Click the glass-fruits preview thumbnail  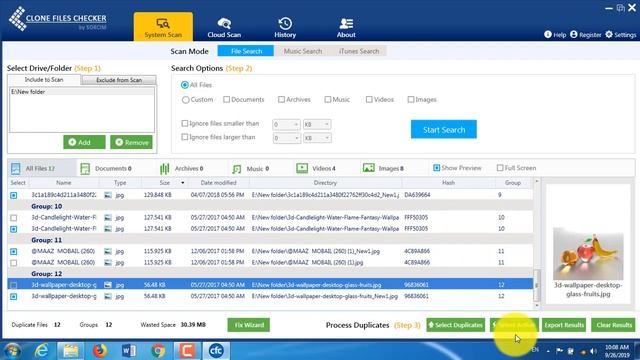pyautogui.click(x=588, y=254)
